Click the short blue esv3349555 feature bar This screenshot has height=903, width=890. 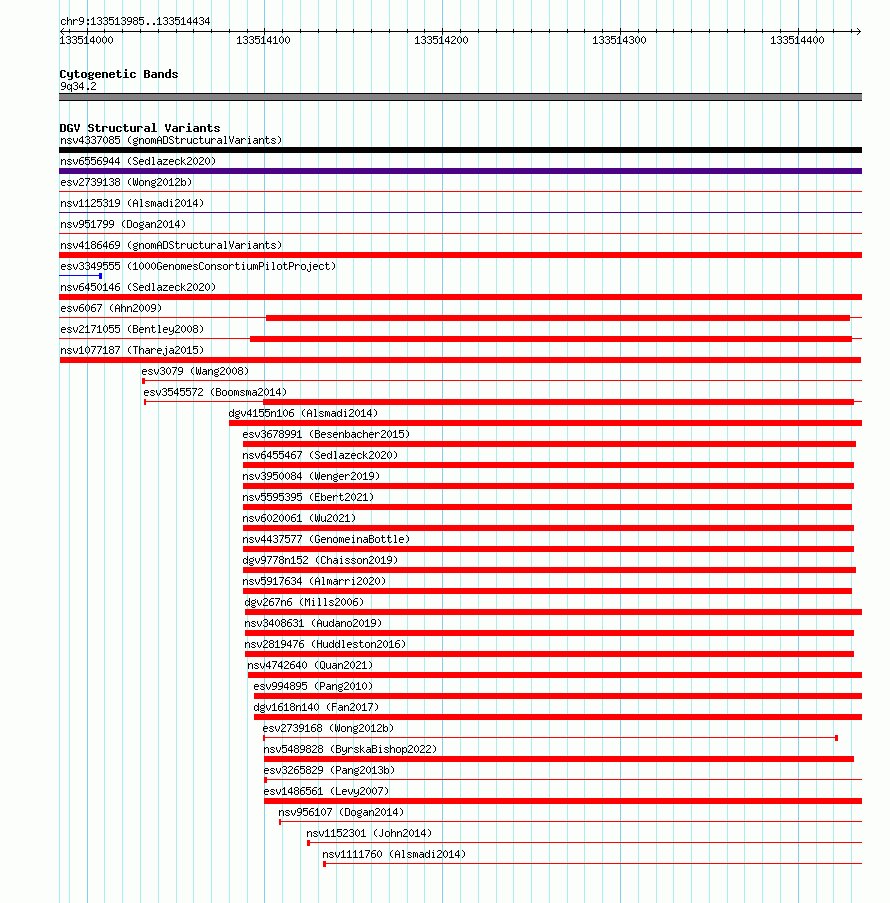[81, 276]
